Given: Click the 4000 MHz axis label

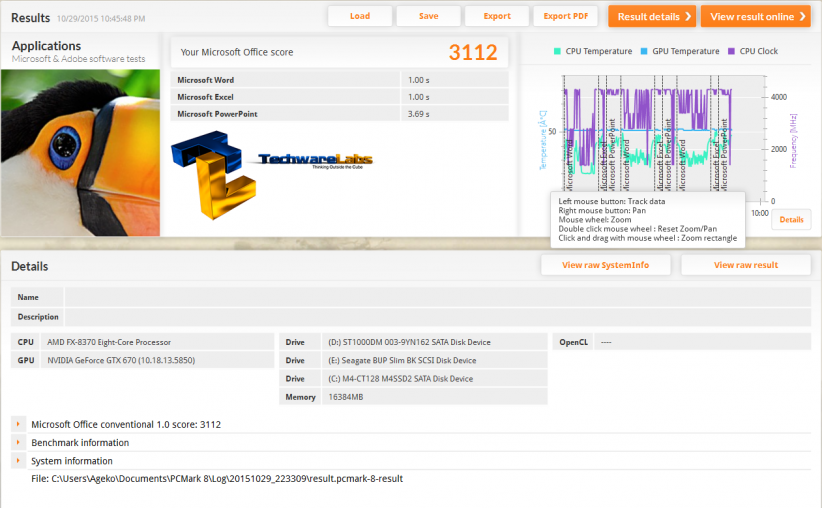Looking at the screenshot, I should (x=778, y=97).
